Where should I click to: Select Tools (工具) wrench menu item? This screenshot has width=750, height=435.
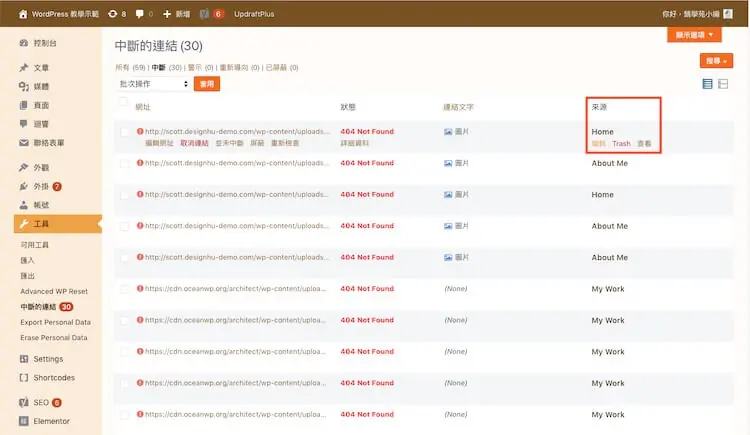[57, 223]
